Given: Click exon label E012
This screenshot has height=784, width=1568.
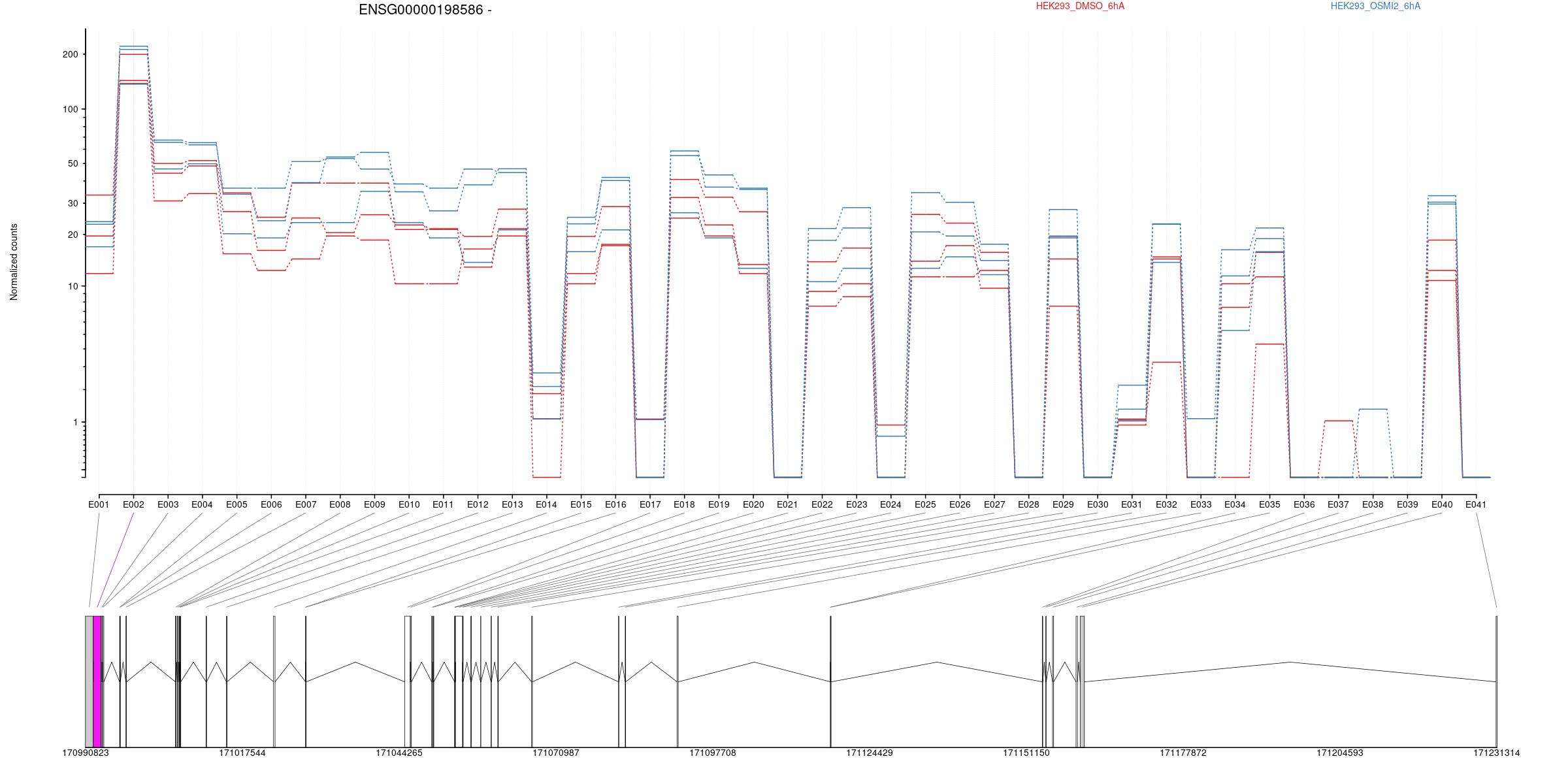Looking at the screenshot, I should pos(478,505).
